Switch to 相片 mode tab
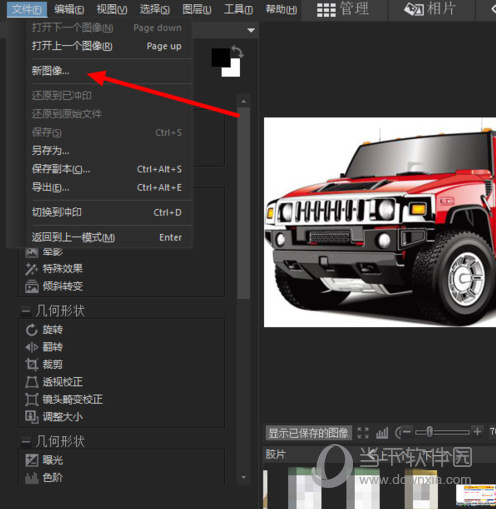 coord(430,9)
